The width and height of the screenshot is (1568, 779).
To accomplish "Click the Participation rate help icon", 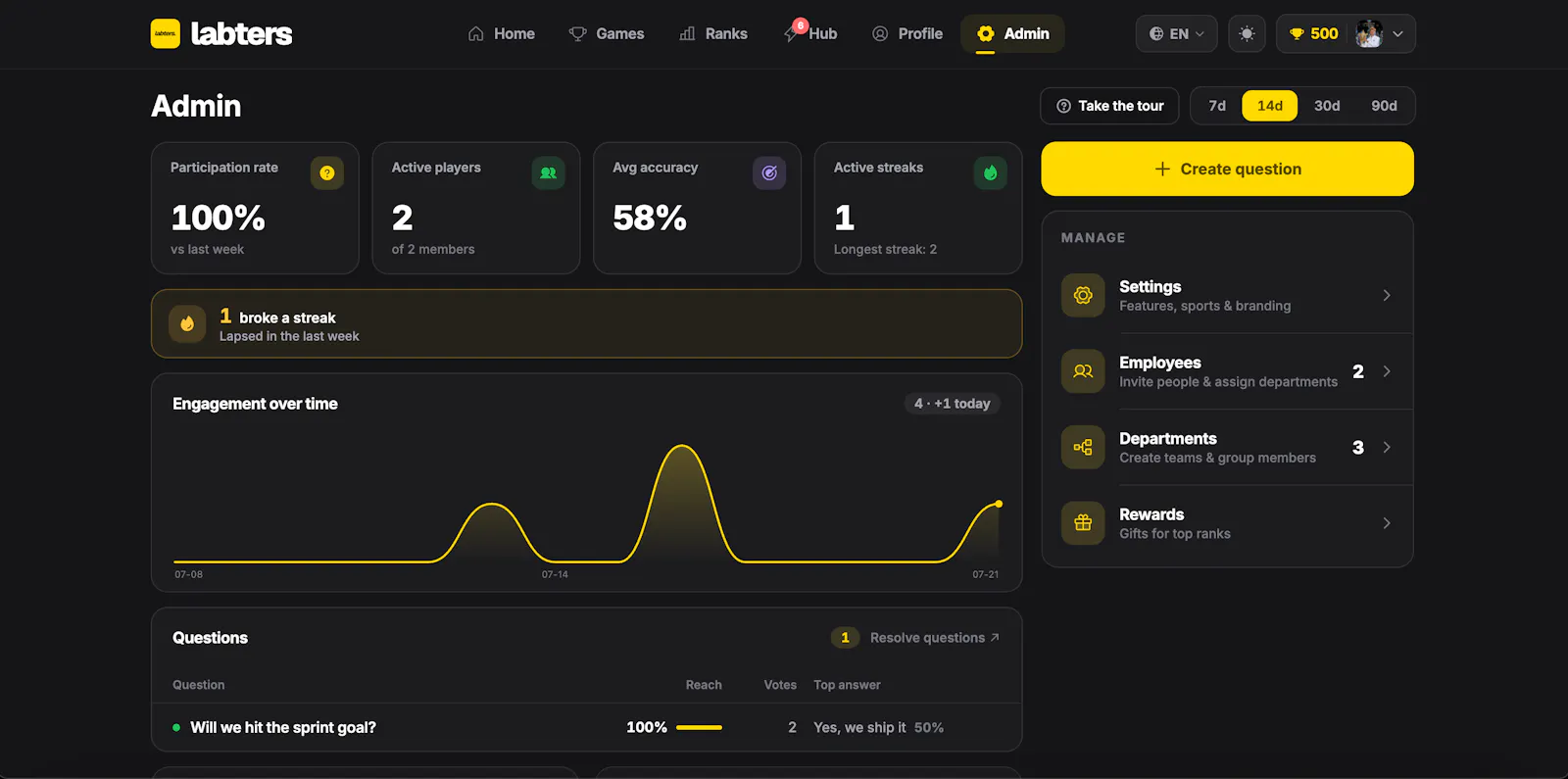I will tap(327, 173).
